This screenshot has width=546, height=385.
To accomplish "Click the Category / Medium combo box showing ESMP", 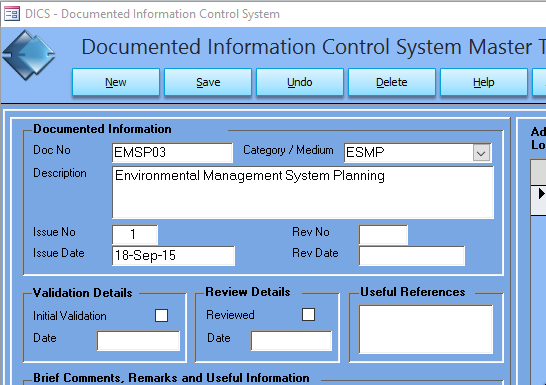I will click(418, 152).
